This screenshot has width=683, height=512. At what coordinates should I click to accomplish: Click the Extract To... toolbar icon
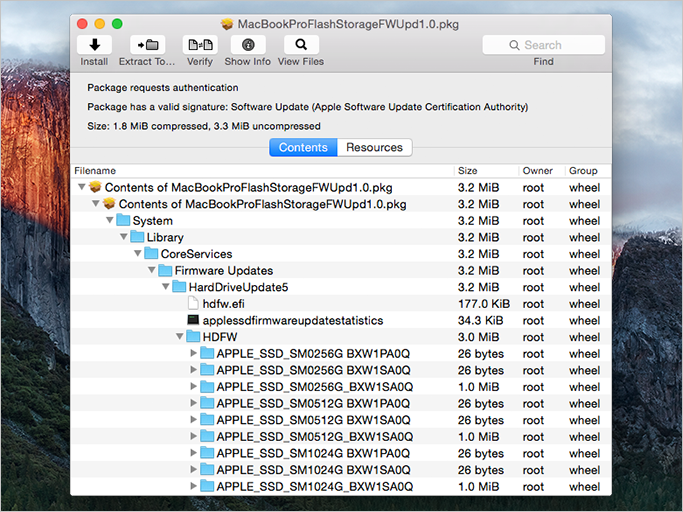click(148, 45)
